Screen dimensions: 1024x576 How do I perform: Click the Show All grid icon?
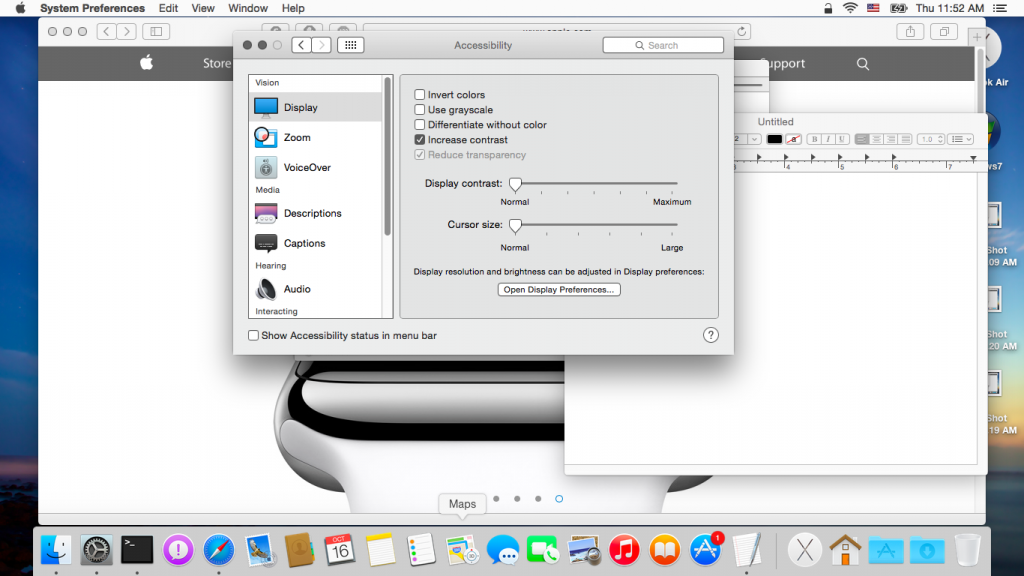point(350,45)
